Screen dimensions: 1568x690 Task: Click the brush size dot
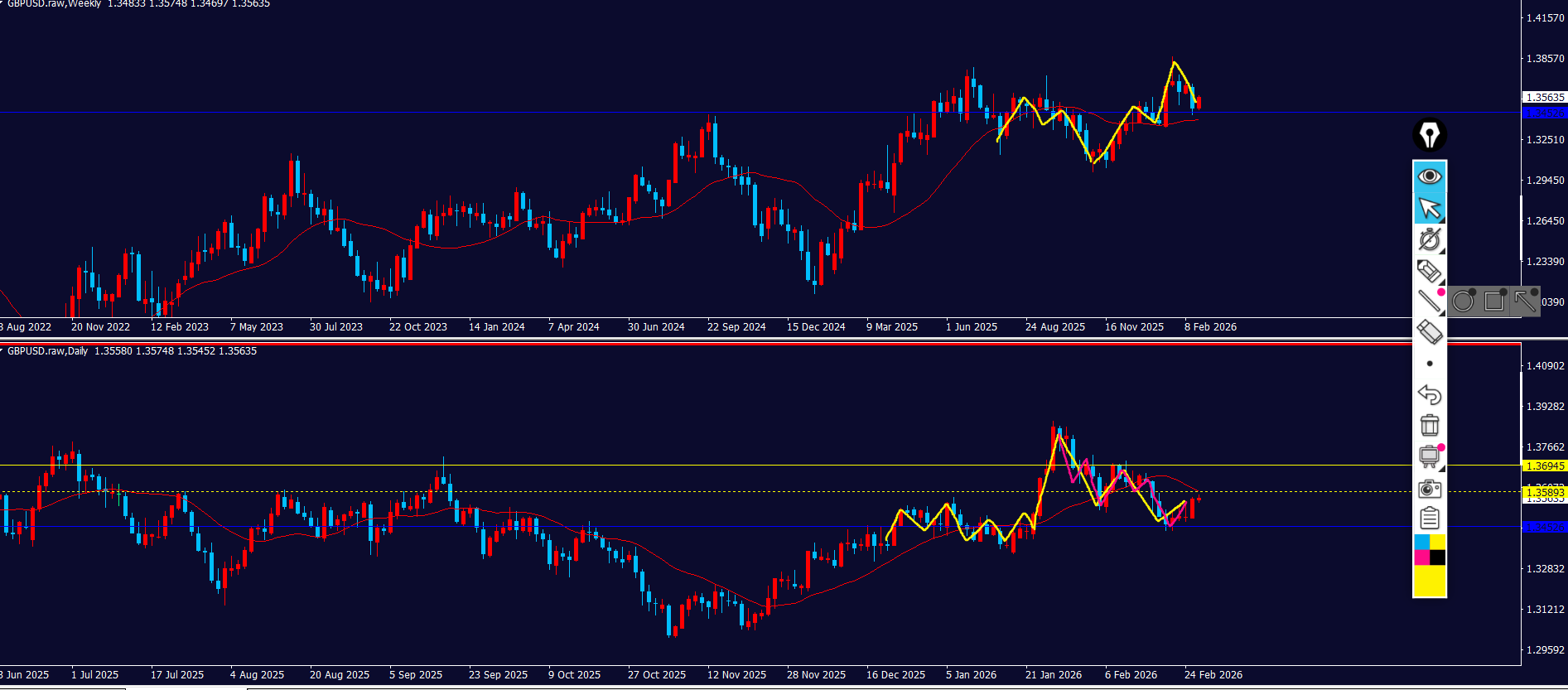(x=1430, y=364)
